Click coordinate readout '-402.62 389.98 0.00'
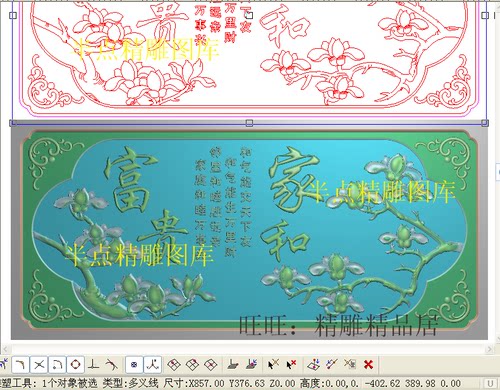500x390 pixels. 412,383
